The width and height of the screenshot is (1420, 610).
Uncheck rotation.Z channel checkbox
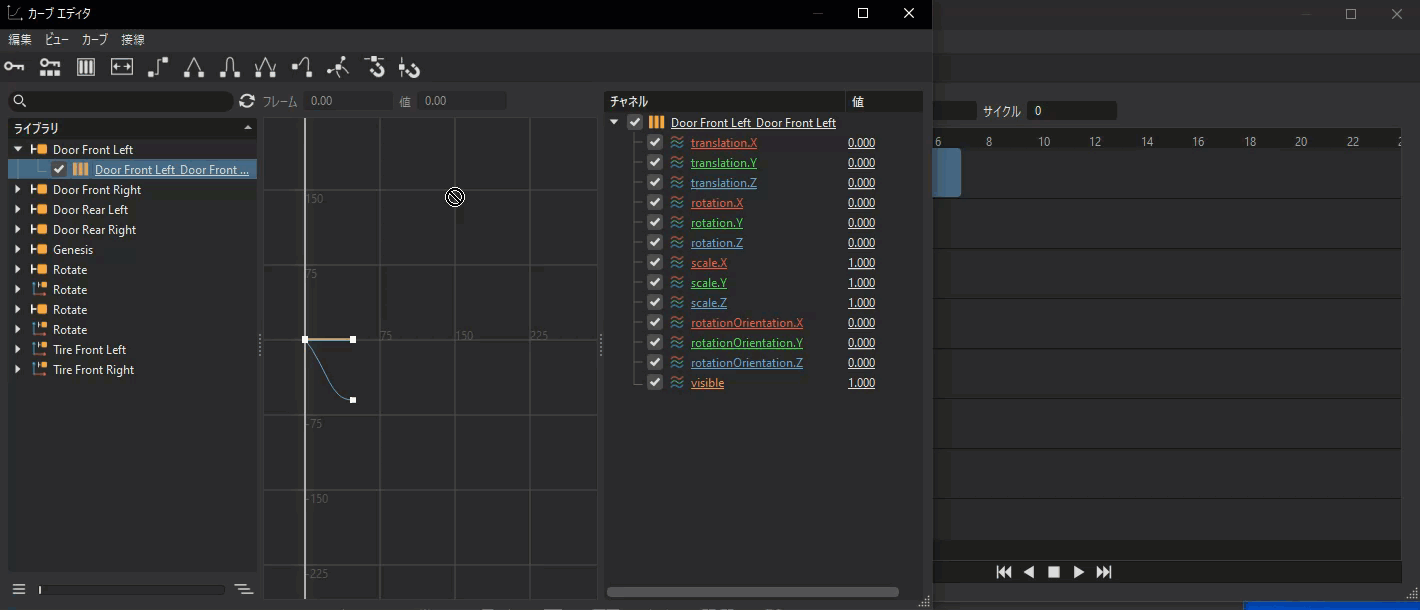point(655,243)
